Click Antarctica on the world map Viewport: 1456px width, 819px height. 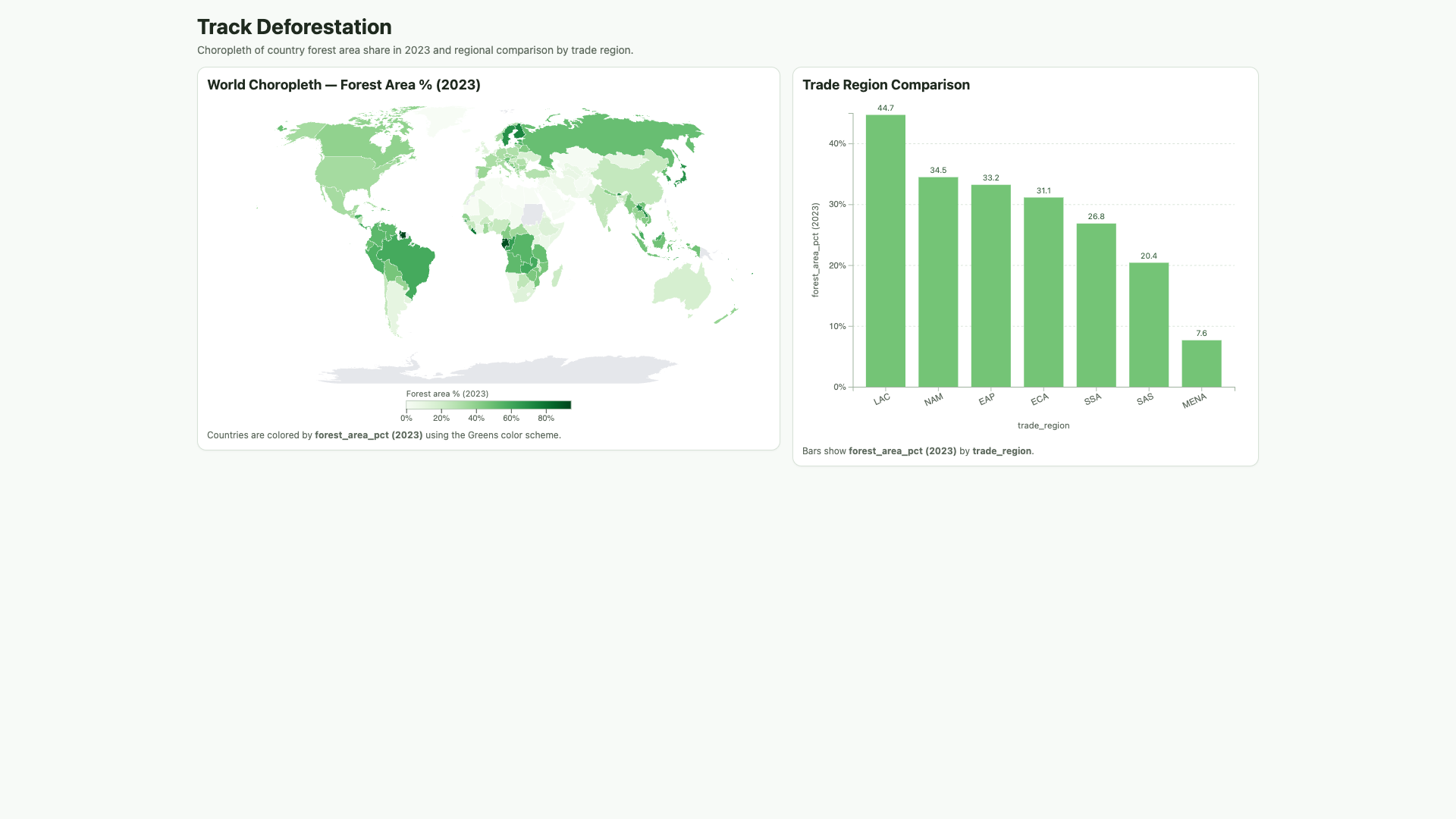pos(497,371)
